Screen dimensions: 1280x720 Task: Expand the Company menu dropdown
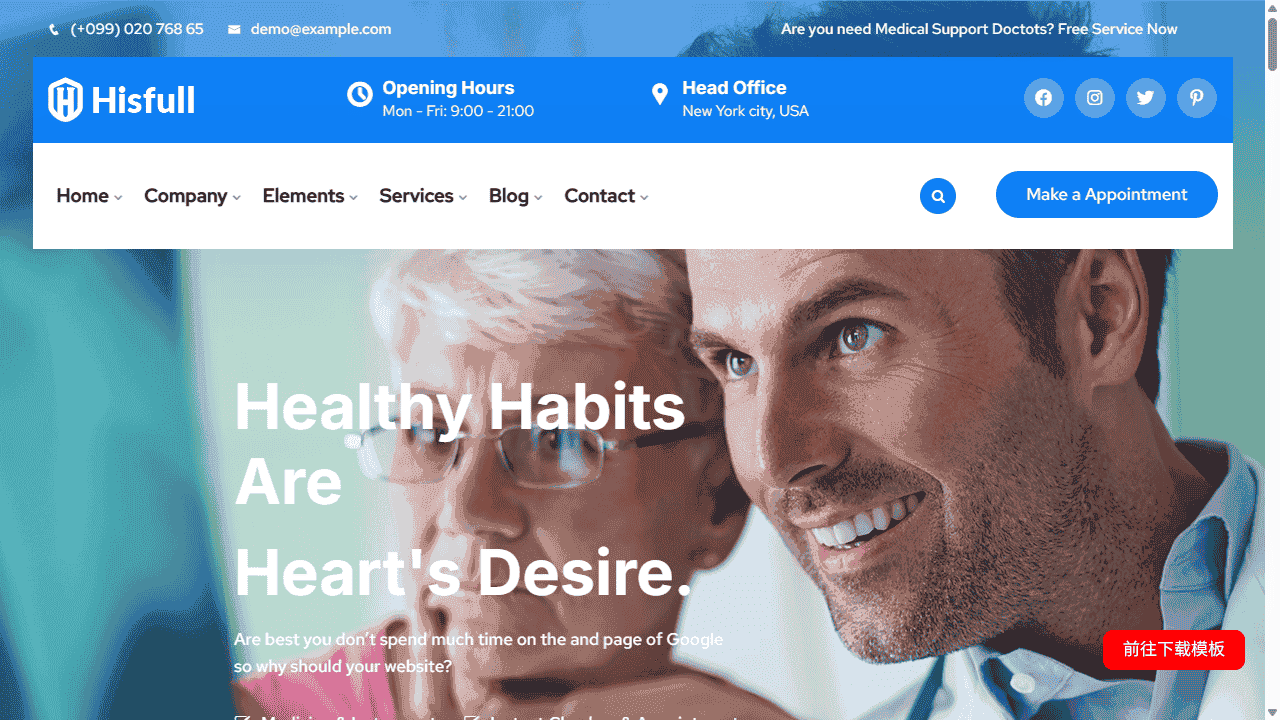(192, 196)
